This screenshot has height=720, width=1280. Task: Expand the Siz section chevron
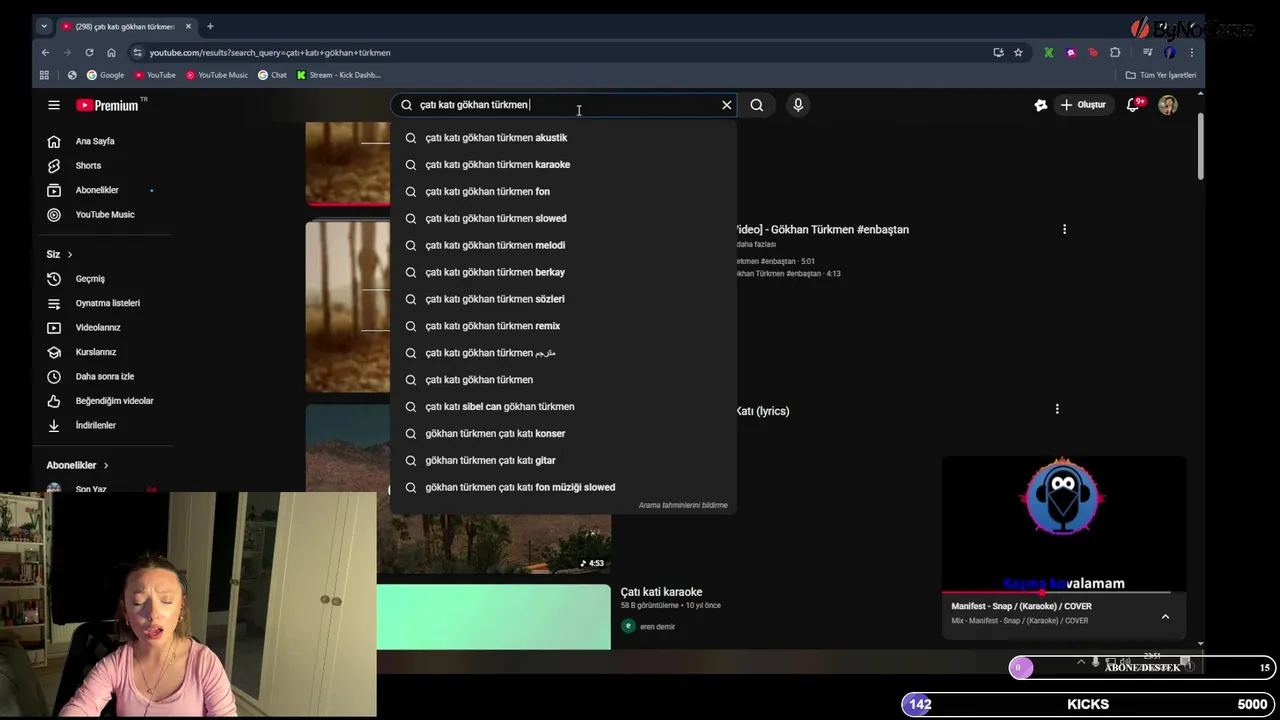click(69, 255)
